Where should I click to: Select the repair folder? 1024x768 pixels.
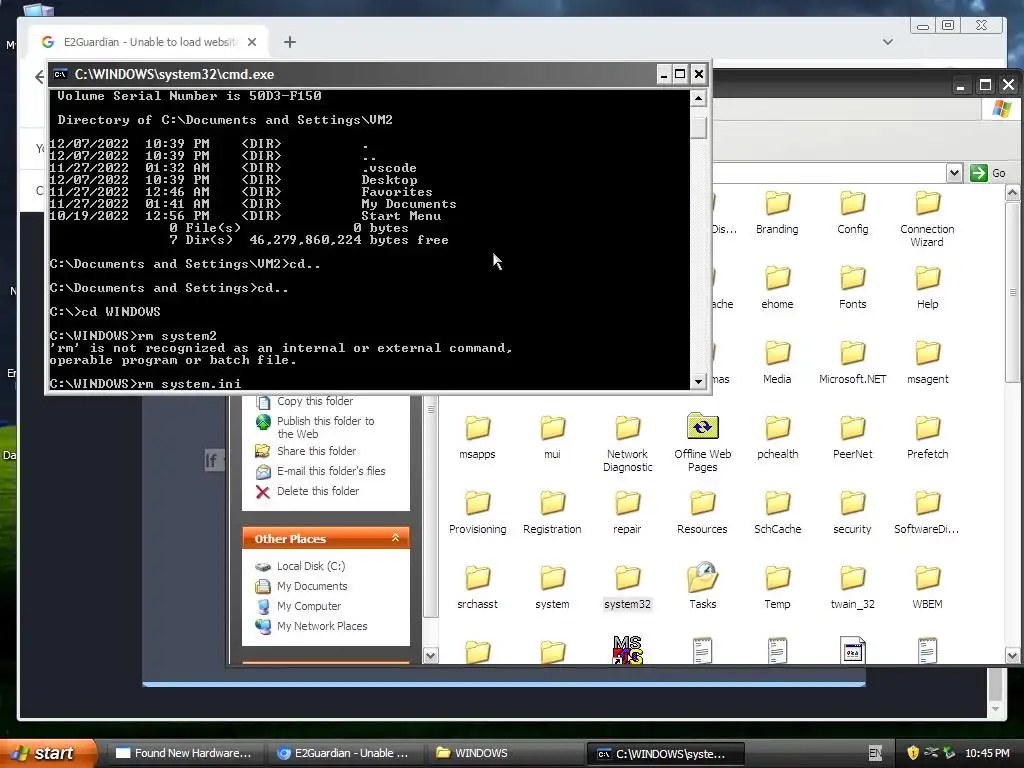point(627,512)
